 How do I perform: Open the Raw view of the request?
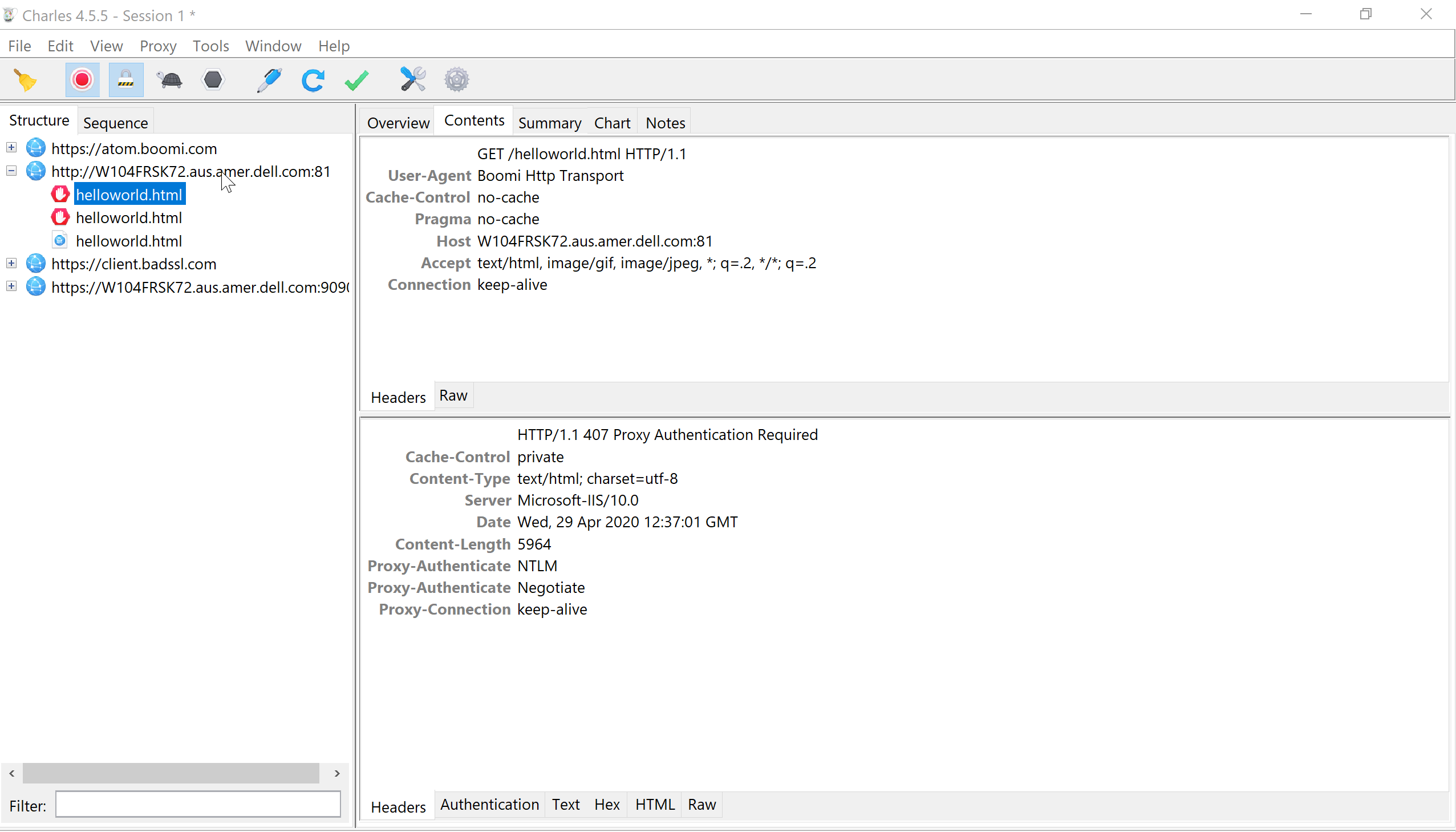click(x=453, y=395)
